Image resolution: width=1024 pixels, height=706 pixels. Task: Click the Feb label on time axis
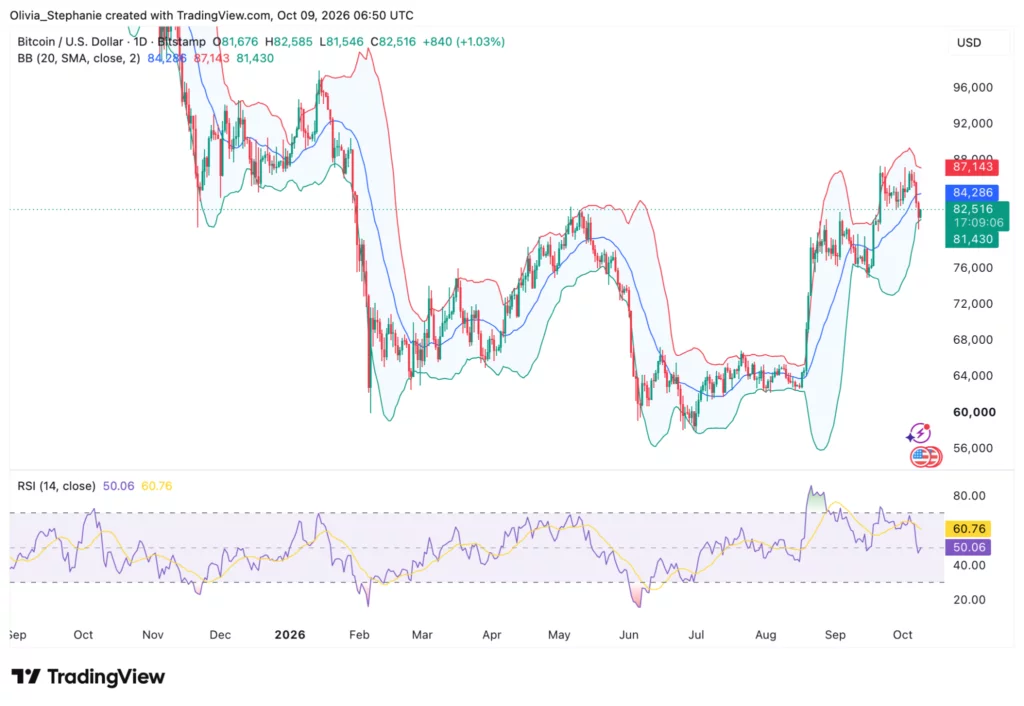(x=359, y=635)
